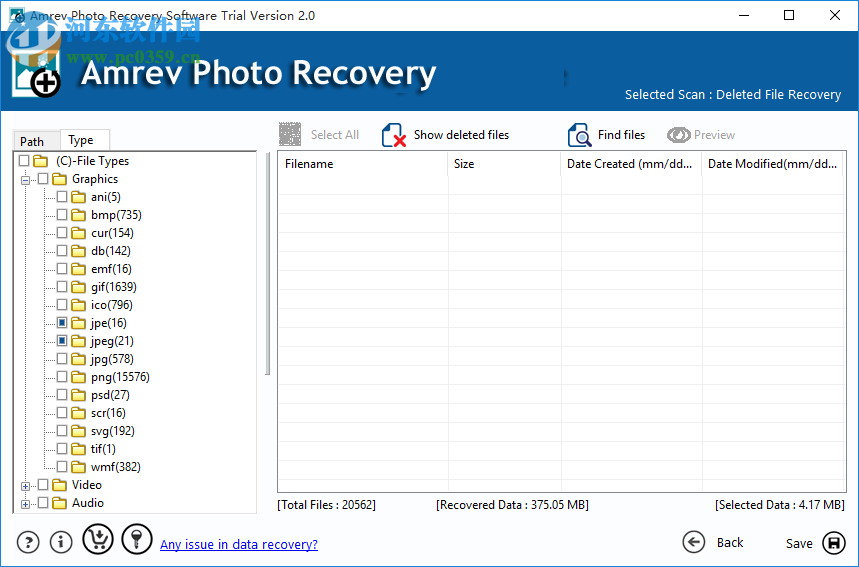Click the Show deleted files label
This screenshot has width=859, height=567.
461,135
